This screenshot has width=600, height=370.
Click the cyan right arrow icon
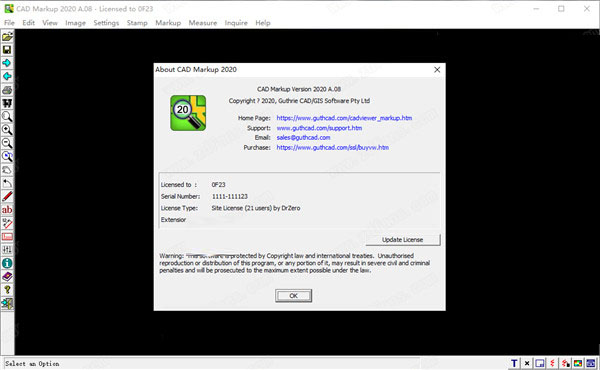pyautogui.click(x=7, y=63)
